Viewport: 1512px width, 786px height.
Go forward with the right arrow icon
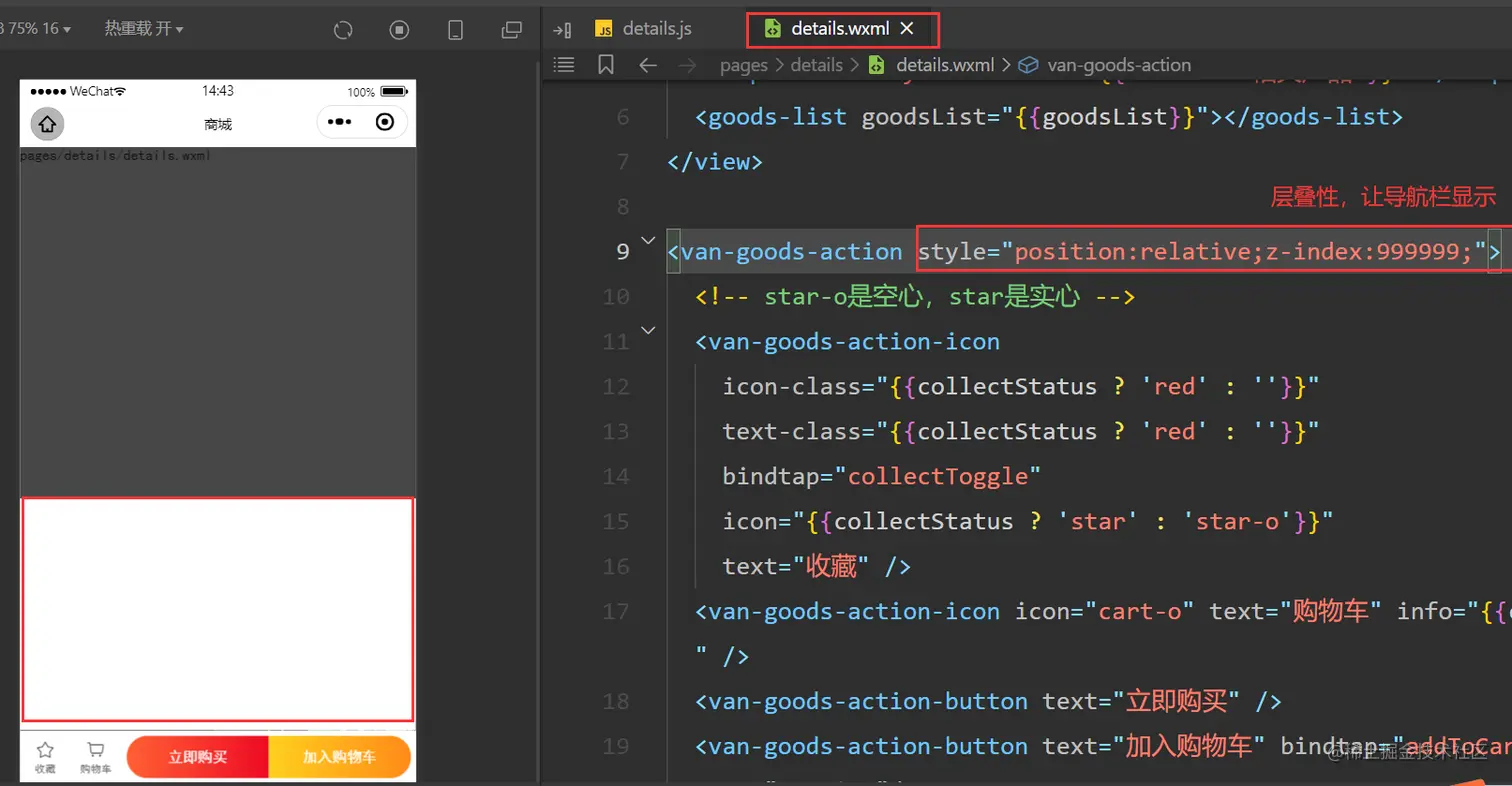pyautogui.click(x=687, y=65)
